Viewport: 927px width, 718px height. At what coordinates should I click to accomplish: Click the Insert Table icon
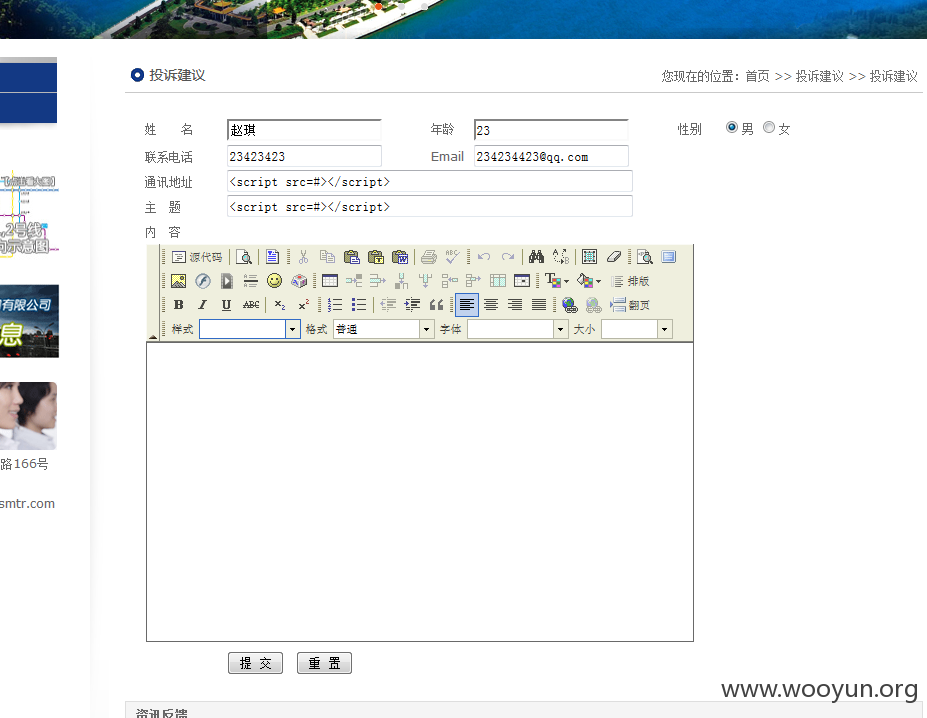point(330,281)
